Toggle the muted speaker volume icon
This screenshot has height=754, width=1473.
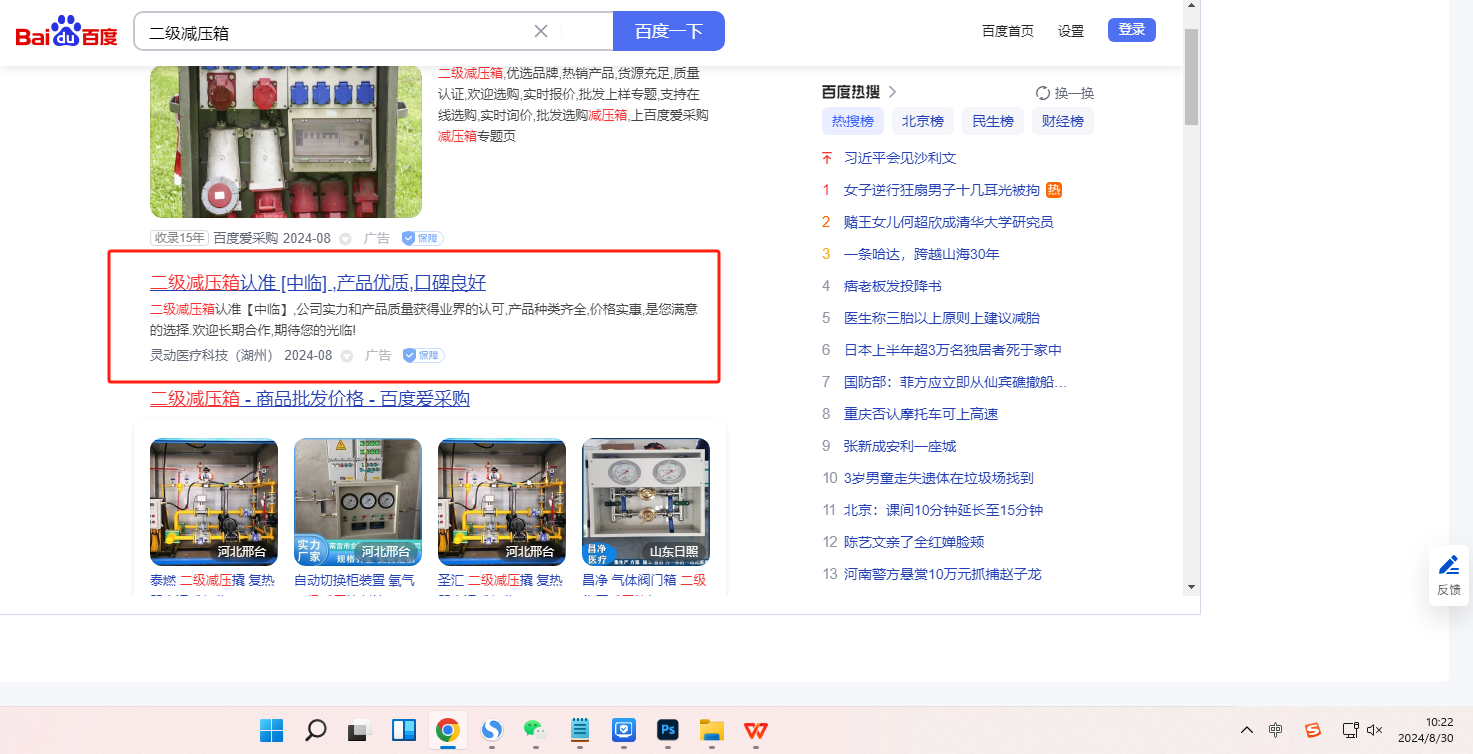(x=1375, y=730)
